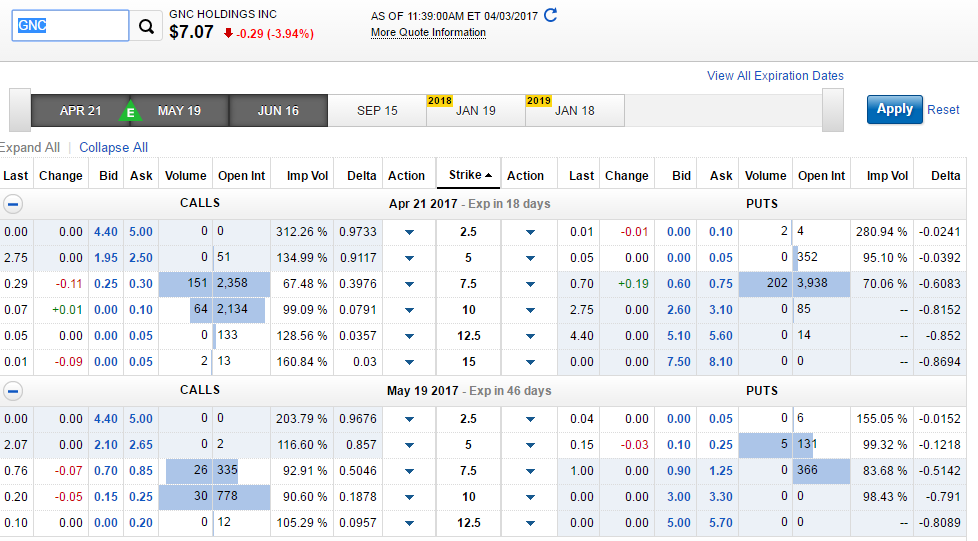Sort by the Strike column header

click(470, 175)
